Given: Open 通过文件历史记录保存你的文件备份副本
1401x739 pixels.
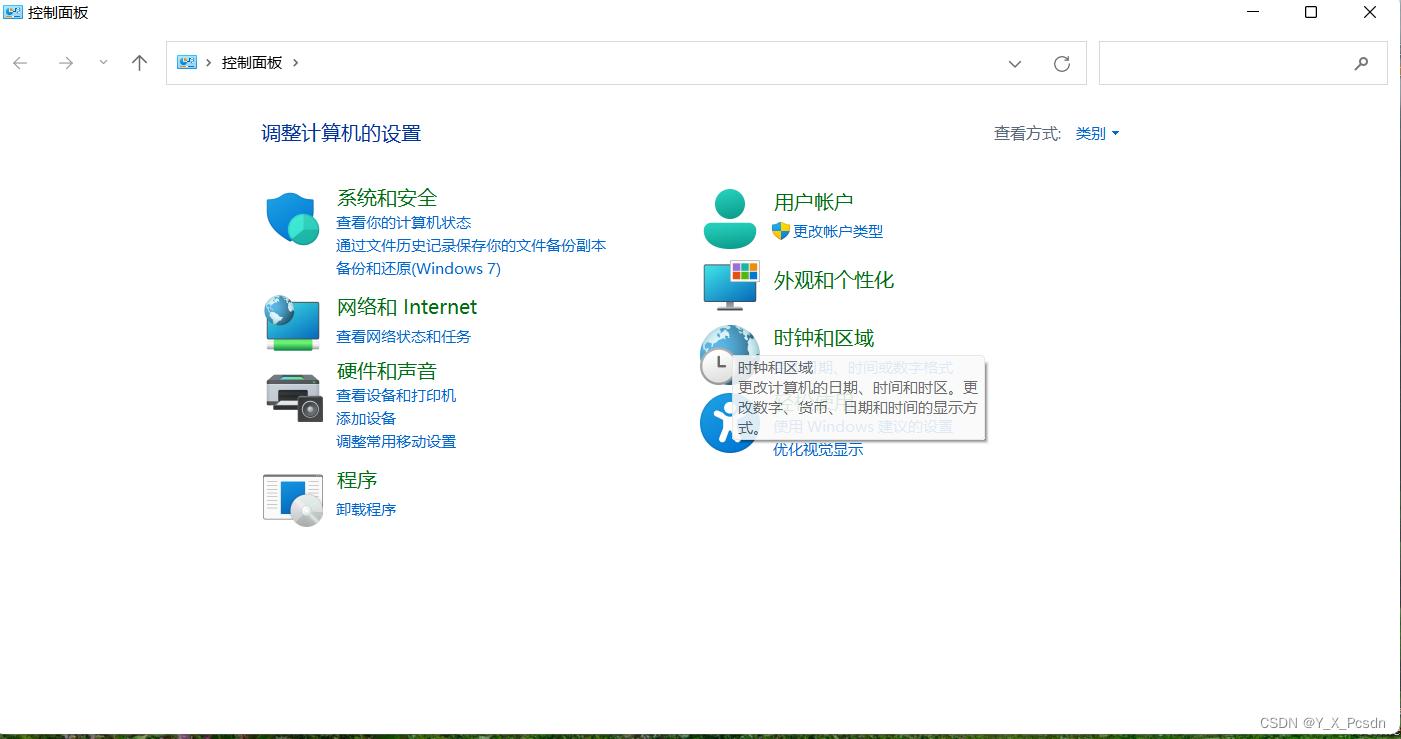Looking at the screenshot, I should [471, 246].
